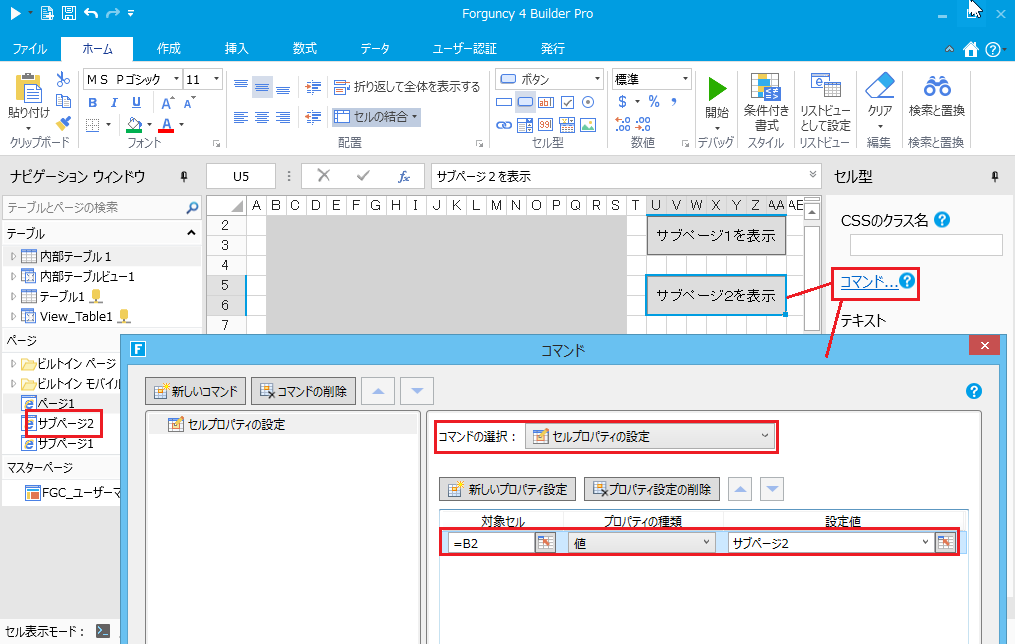Click 折り返して全体を表示する wrap text
Viewport: 1015px width, 644px height.
pyautogui.click(x=407, y=86)
